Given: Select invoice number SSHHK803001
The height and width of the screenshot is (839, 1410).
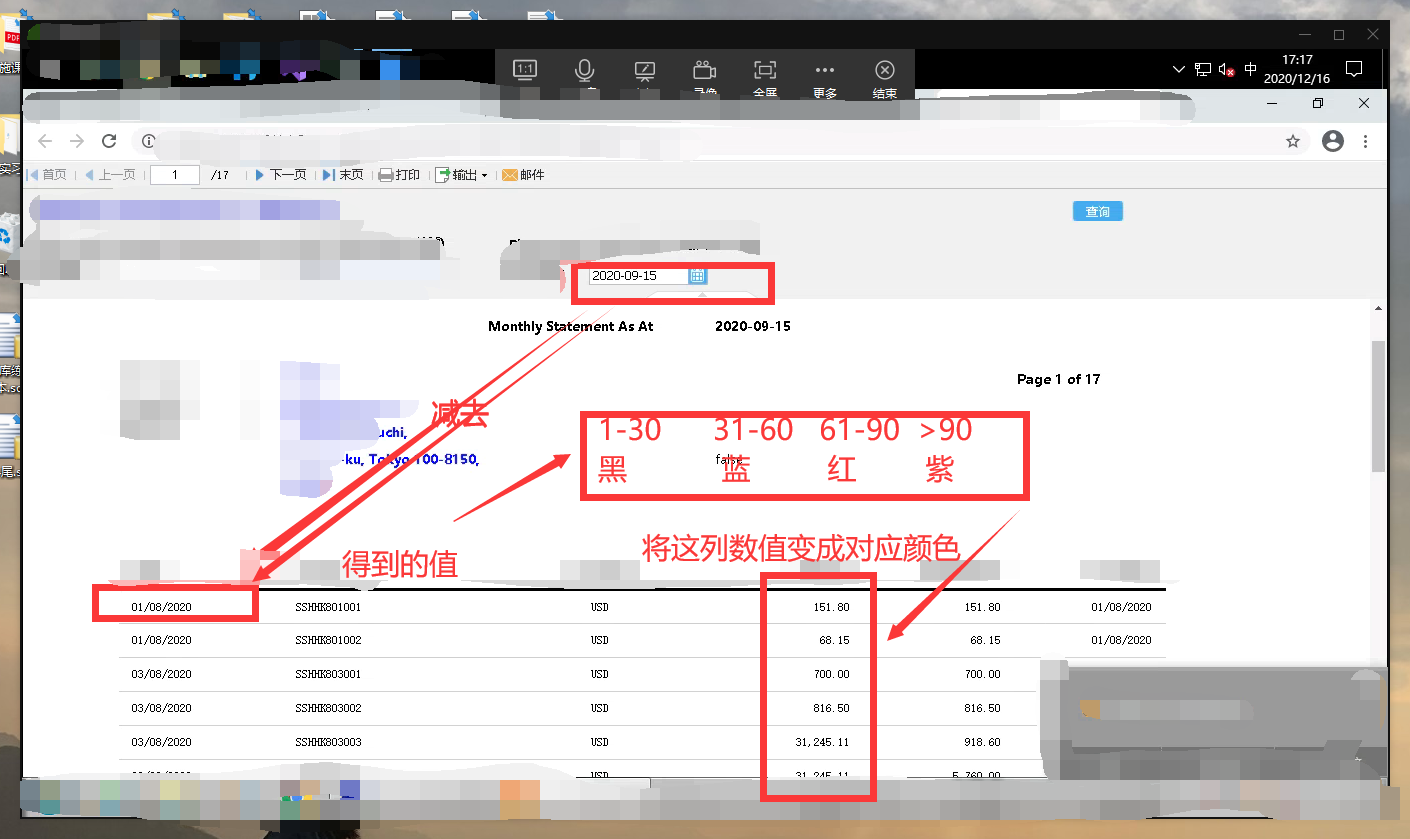Looking at the screenshot, I should (x=328, y=674).
